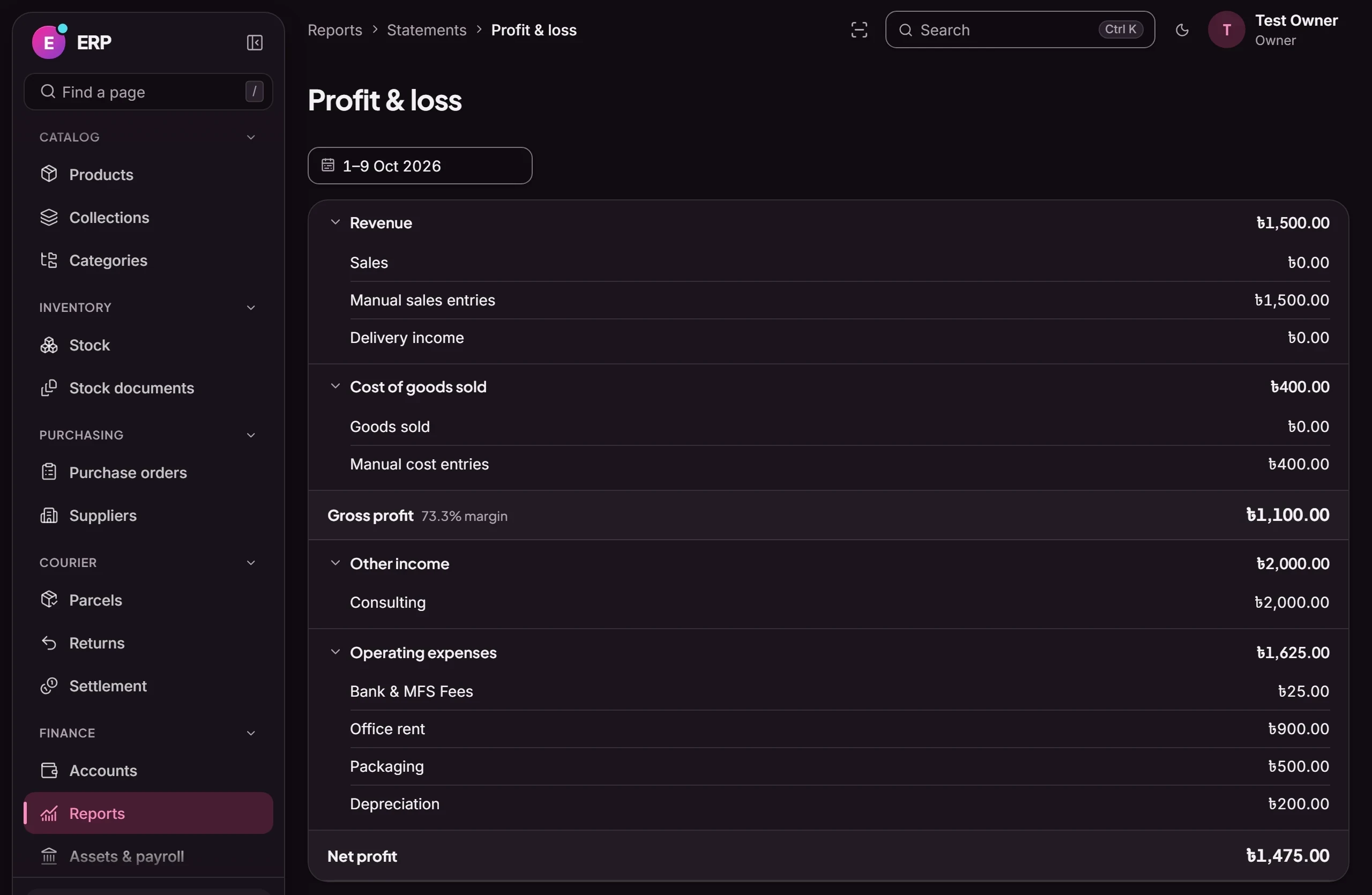Open the barcode scan icon in header
This screenshot has width=1372, height=895.
859,30
